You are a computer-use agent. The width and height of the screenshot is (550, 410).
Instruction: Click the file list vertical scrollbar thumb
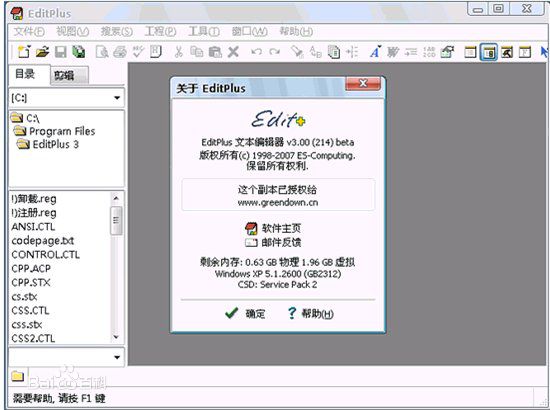116,220
